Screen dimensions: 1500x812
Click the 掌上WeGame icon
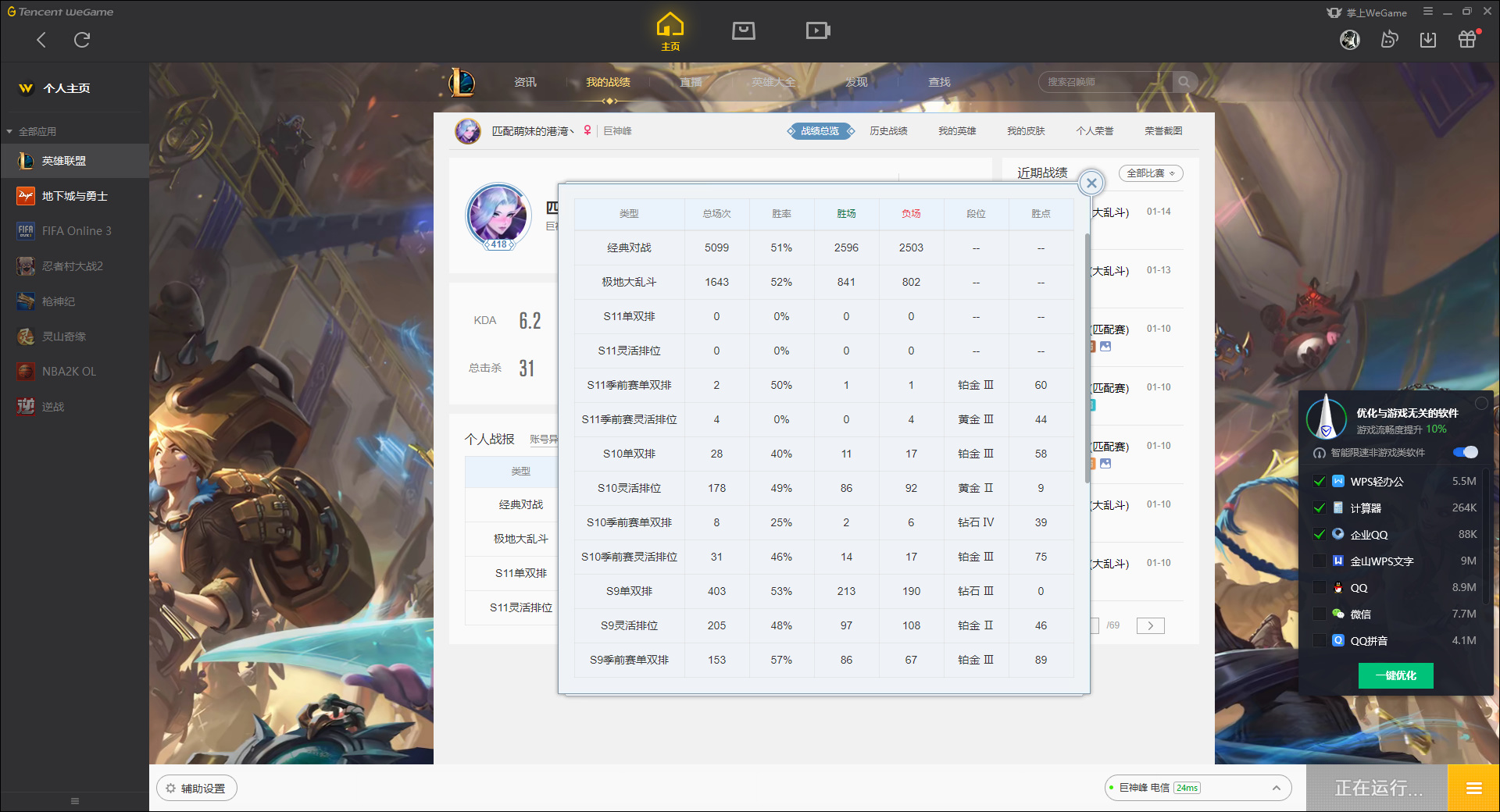click(1334, 12)
